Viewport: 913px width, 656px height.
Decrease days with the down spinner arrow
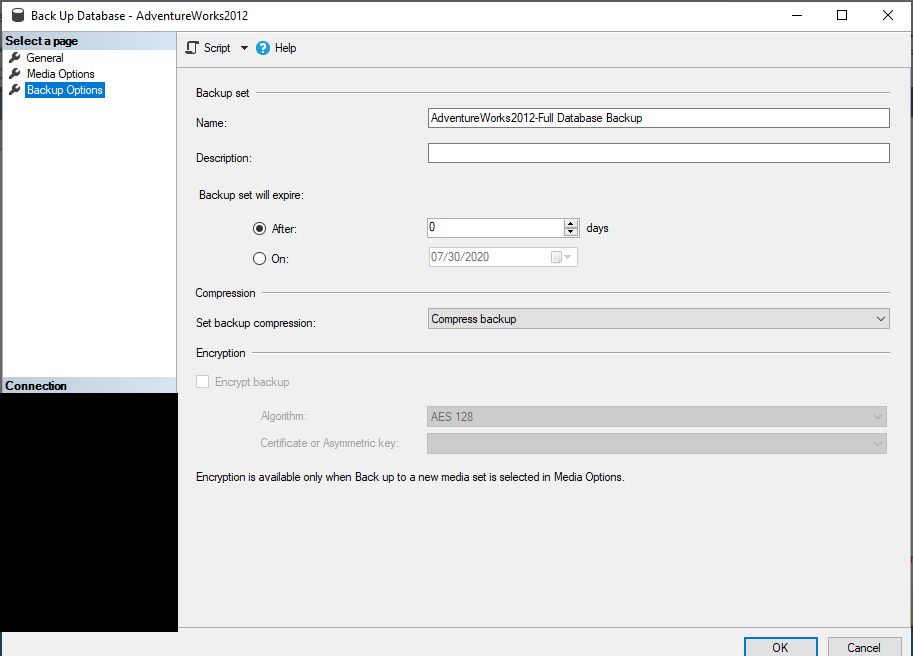(571, 232)
